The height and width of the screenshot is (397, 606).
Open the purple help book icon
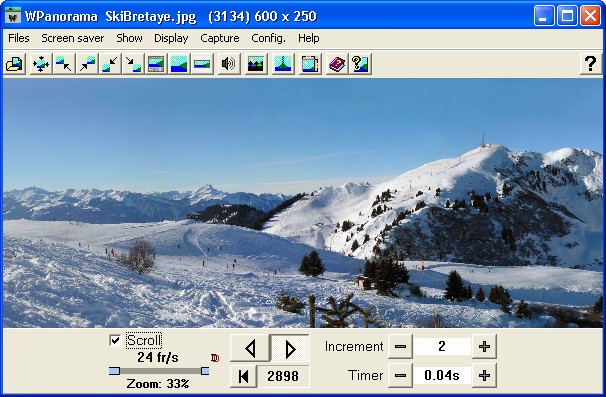[x=337, y=64]
